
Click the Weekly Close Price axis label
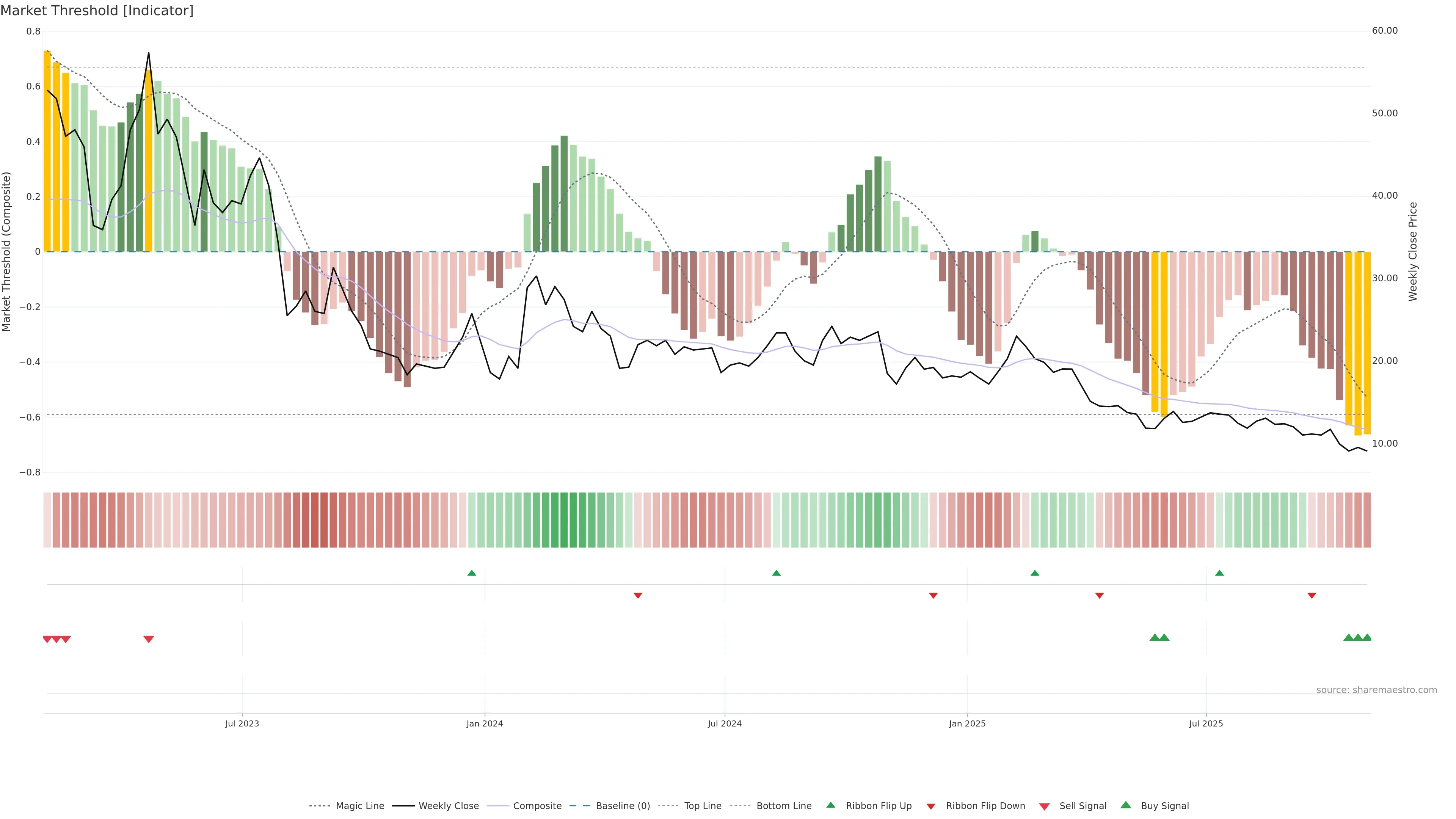tap(1412, 251)
